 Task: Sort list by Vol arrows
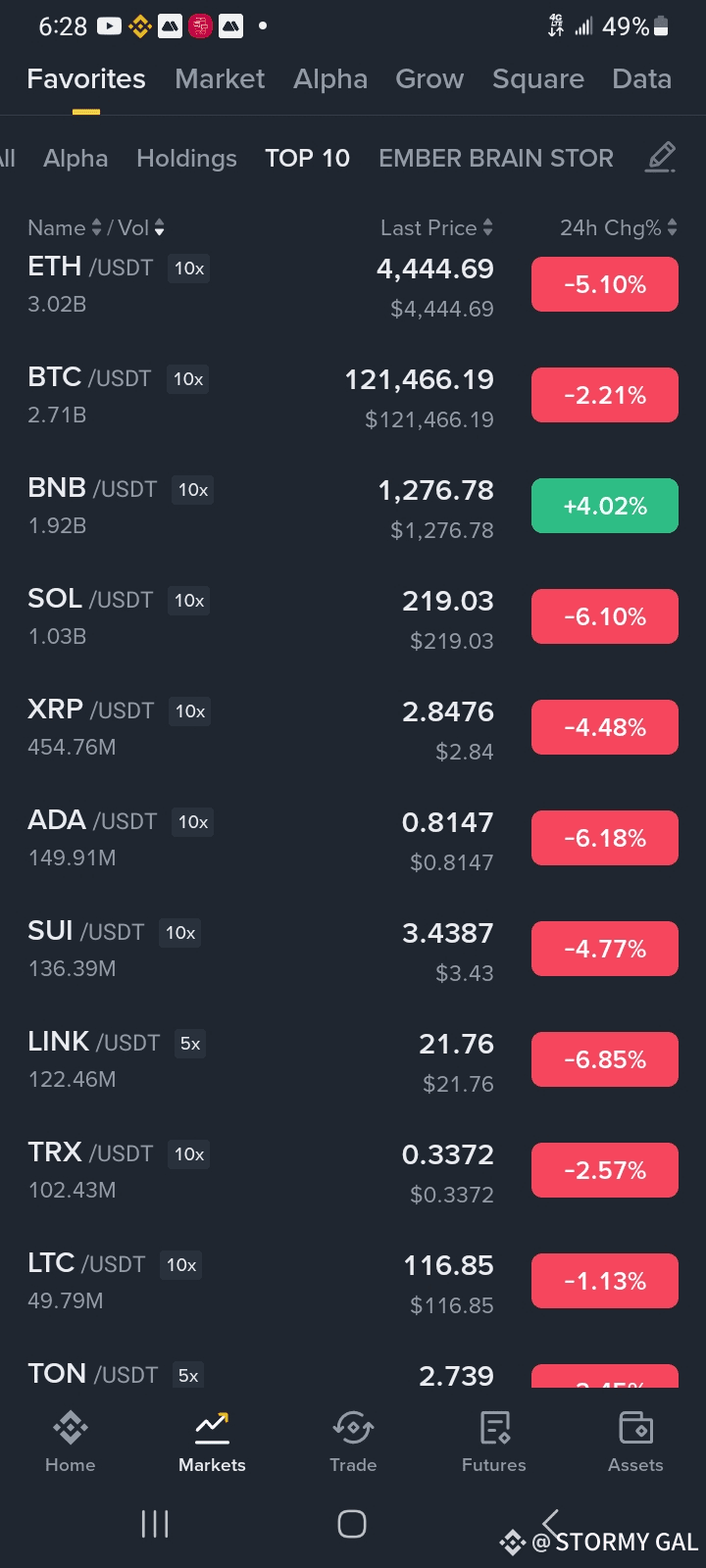tap(159, 228)
